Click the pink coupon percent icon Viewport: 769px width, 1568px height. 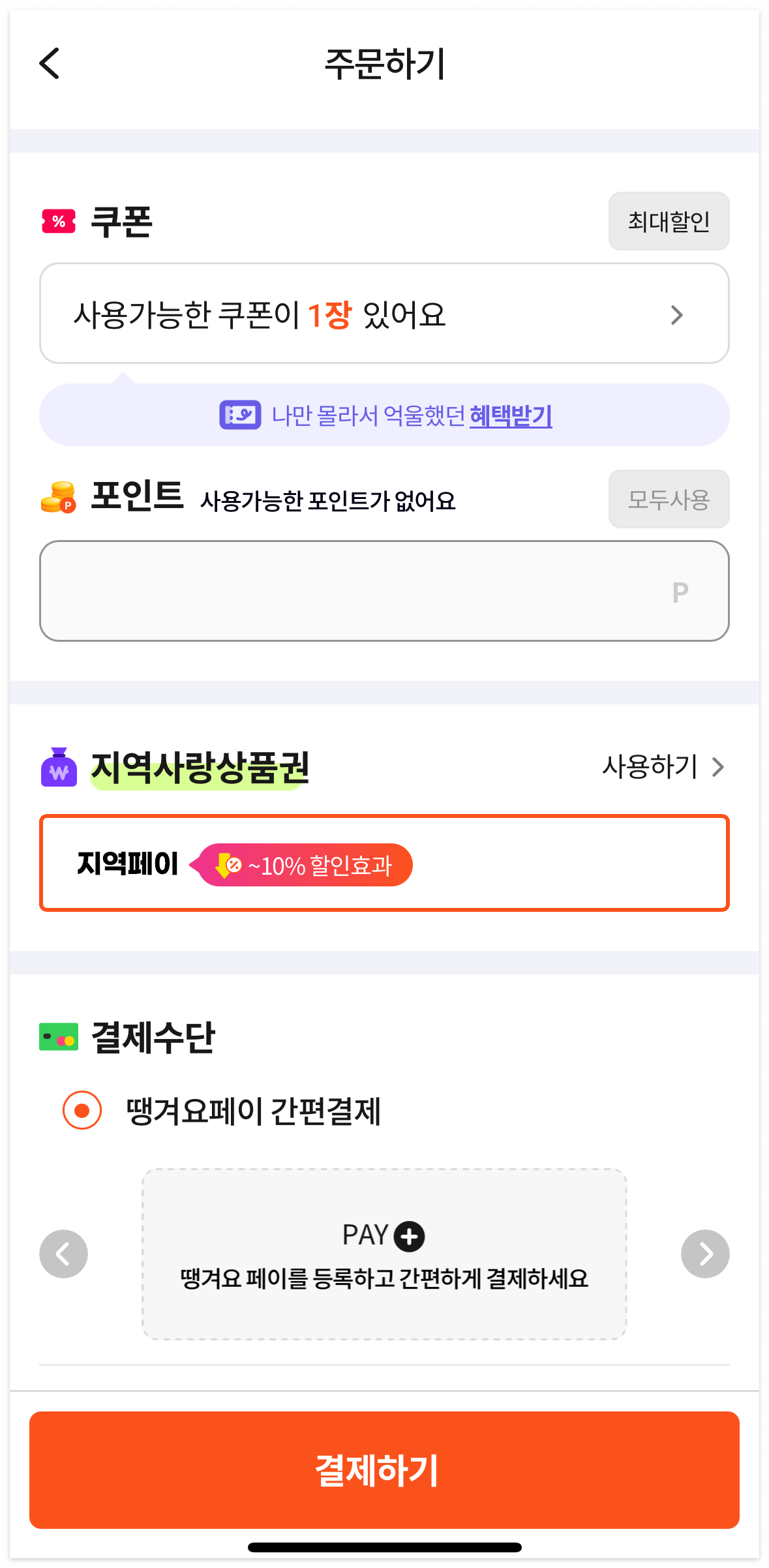(x=57, y=221)
